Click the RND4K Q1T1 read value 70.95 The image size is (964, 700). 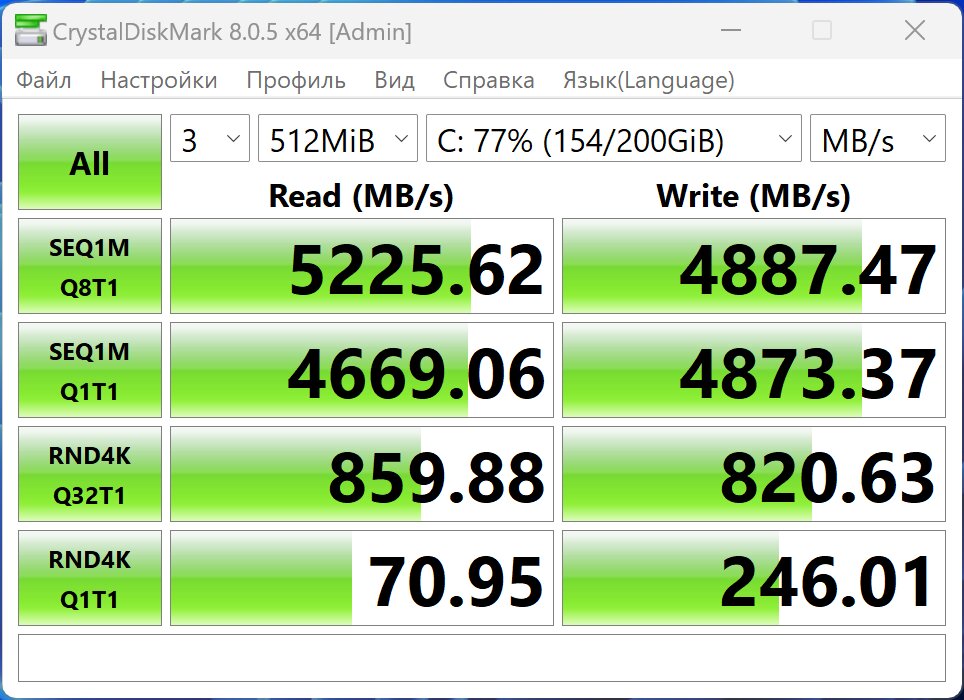click(x=362, y=578)
